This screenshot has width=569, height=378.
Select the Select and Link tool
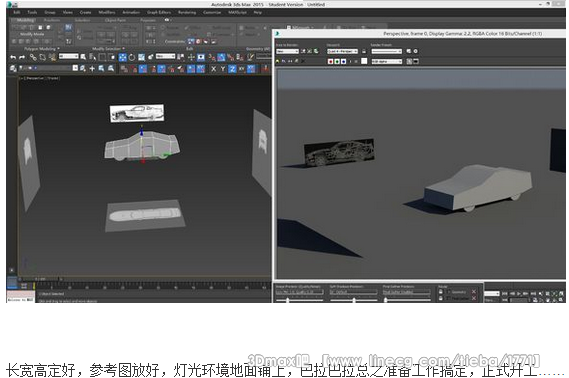coord(33,57)
